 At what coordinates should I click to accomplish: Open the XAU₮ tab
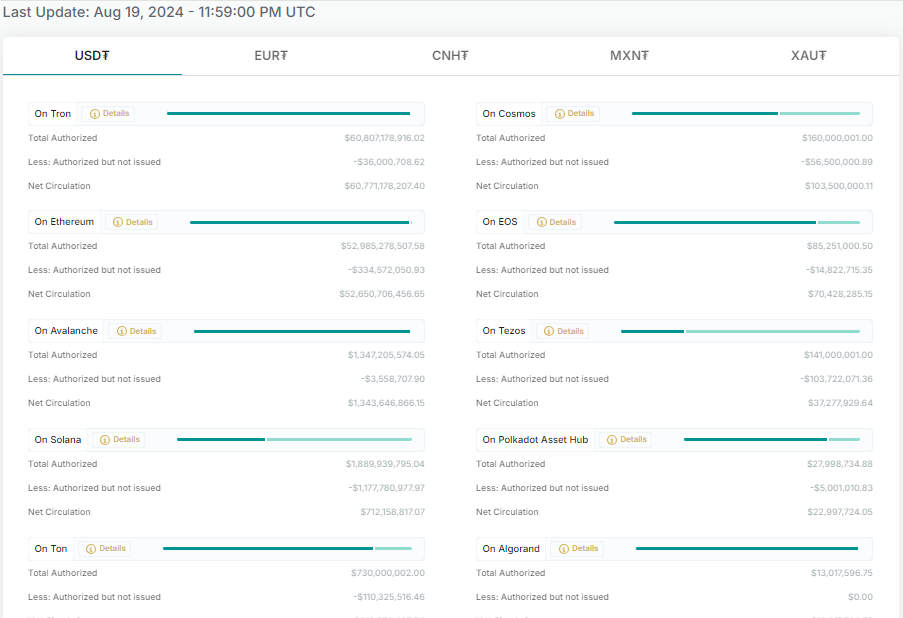pyautogui.click(x=808, y=56)
